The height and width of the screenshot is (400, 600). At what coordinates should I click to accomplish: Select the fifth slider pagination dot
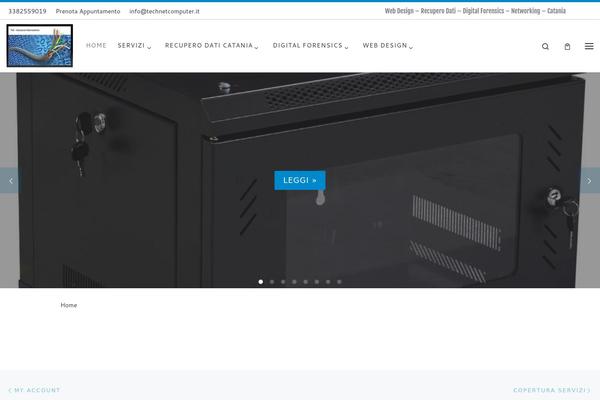[x=306, y=282]
